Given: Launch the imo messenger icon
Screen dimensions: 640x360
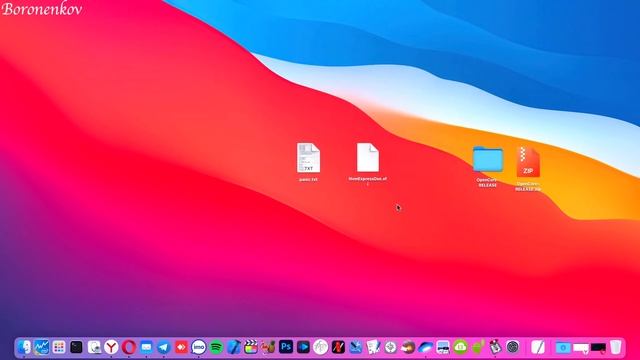Looking at the screenshot, I should click(x=199, y=347).
